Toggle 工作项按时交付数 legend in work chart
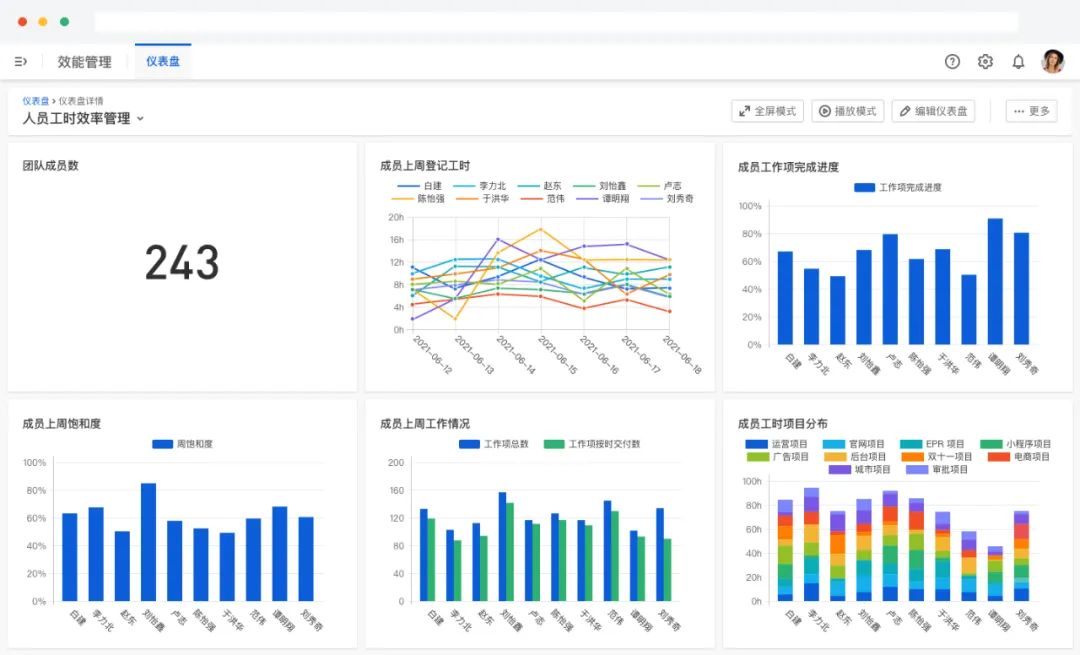Screen dimensions: 1080x655 pyautogui.click(x=592, y=444)
